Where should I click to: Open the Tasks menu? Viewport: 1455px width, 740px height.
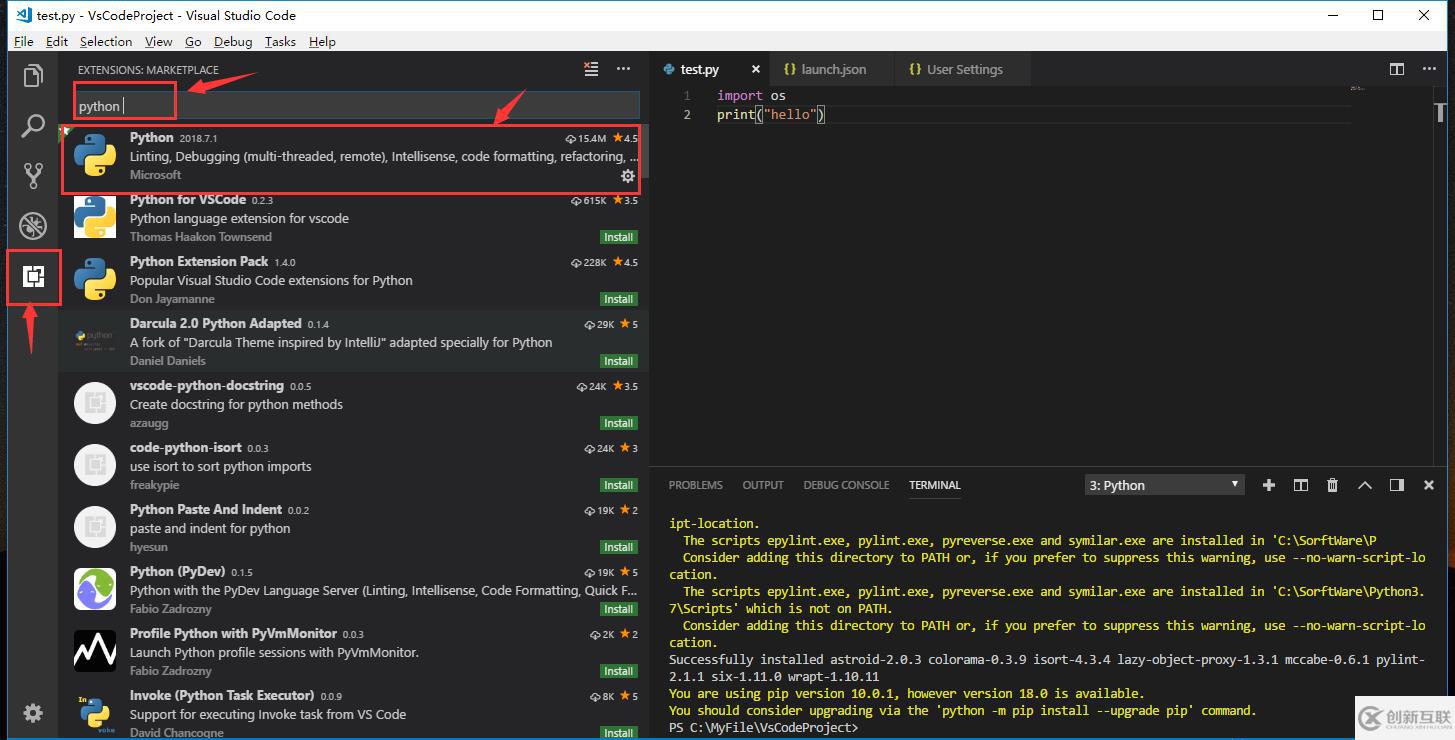(280, 41)
